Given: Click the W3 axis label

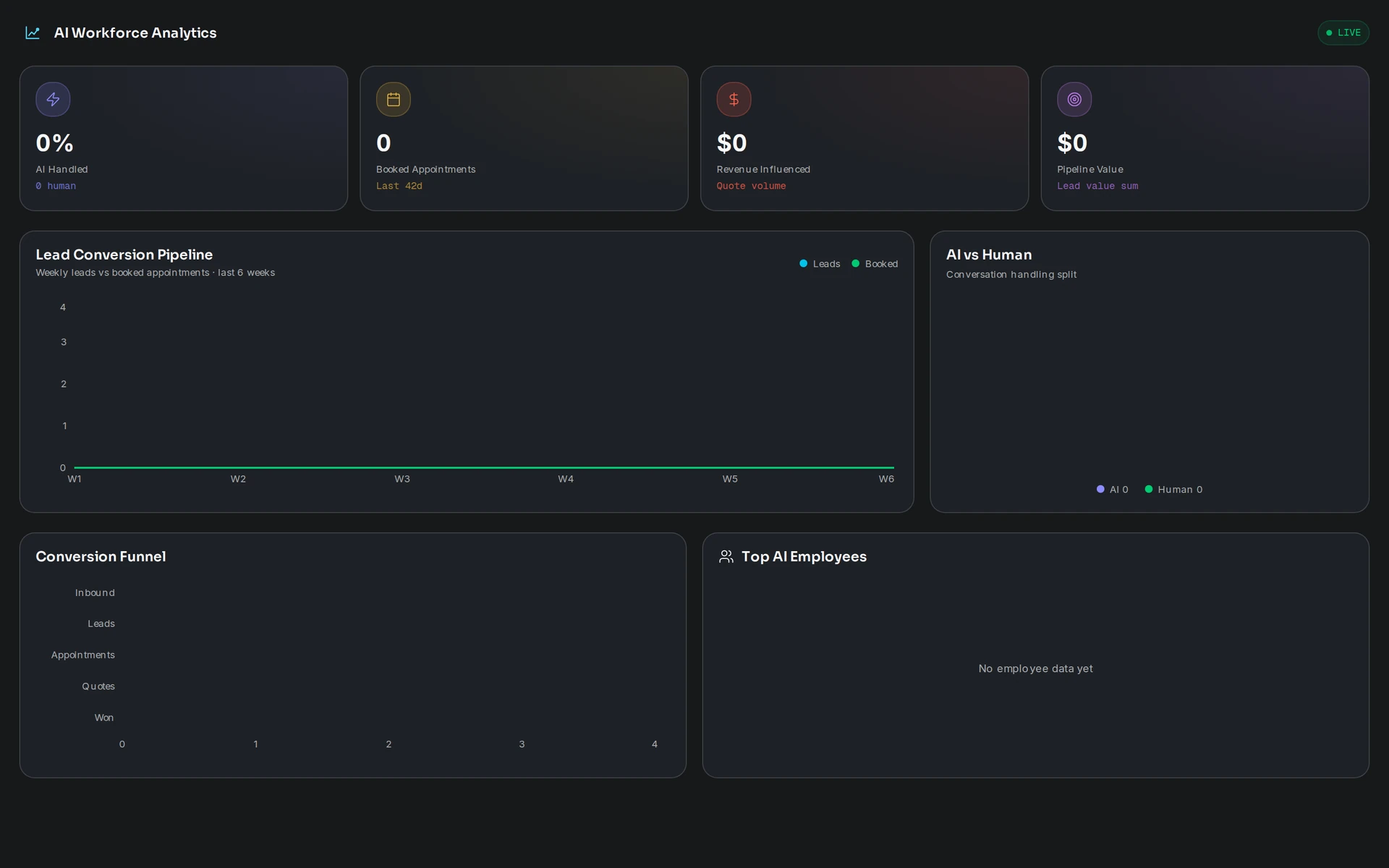Looking at the screenshot, I should (402, 479).
